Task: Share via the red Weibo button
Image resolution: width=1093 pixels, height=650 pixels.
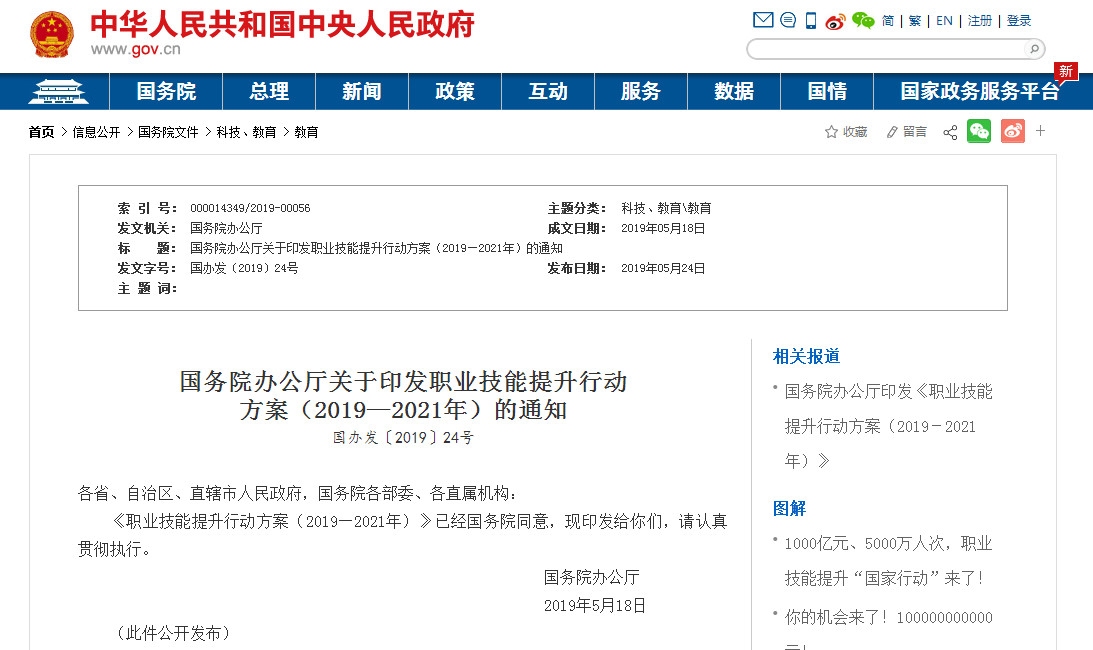Action: click(1013, 131)
